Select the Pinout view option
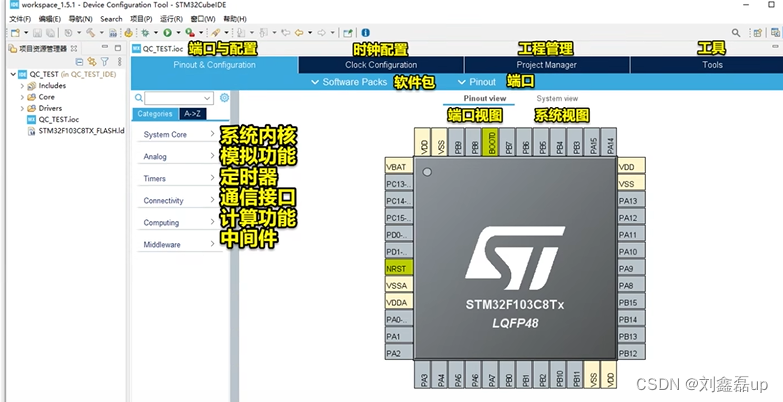 click(x=485, y=98)
